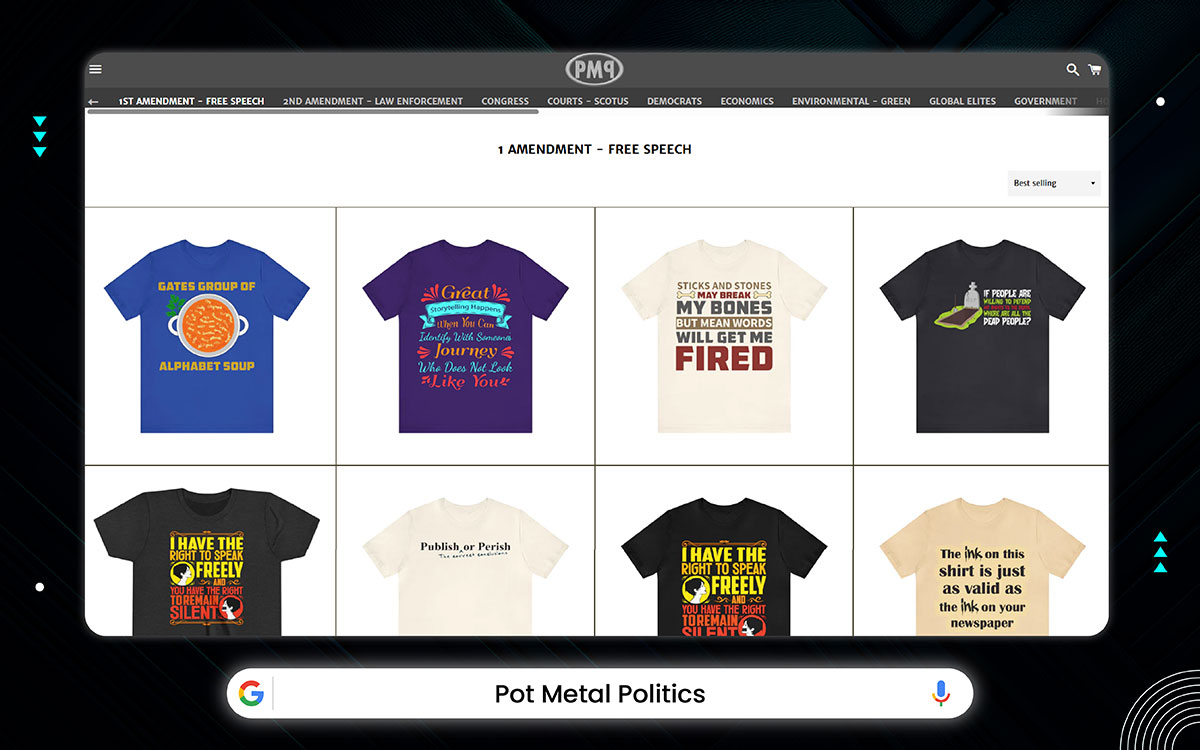Click the Pot Metal Politics search field
This screenshot has height=750, width=1200.
600,693
